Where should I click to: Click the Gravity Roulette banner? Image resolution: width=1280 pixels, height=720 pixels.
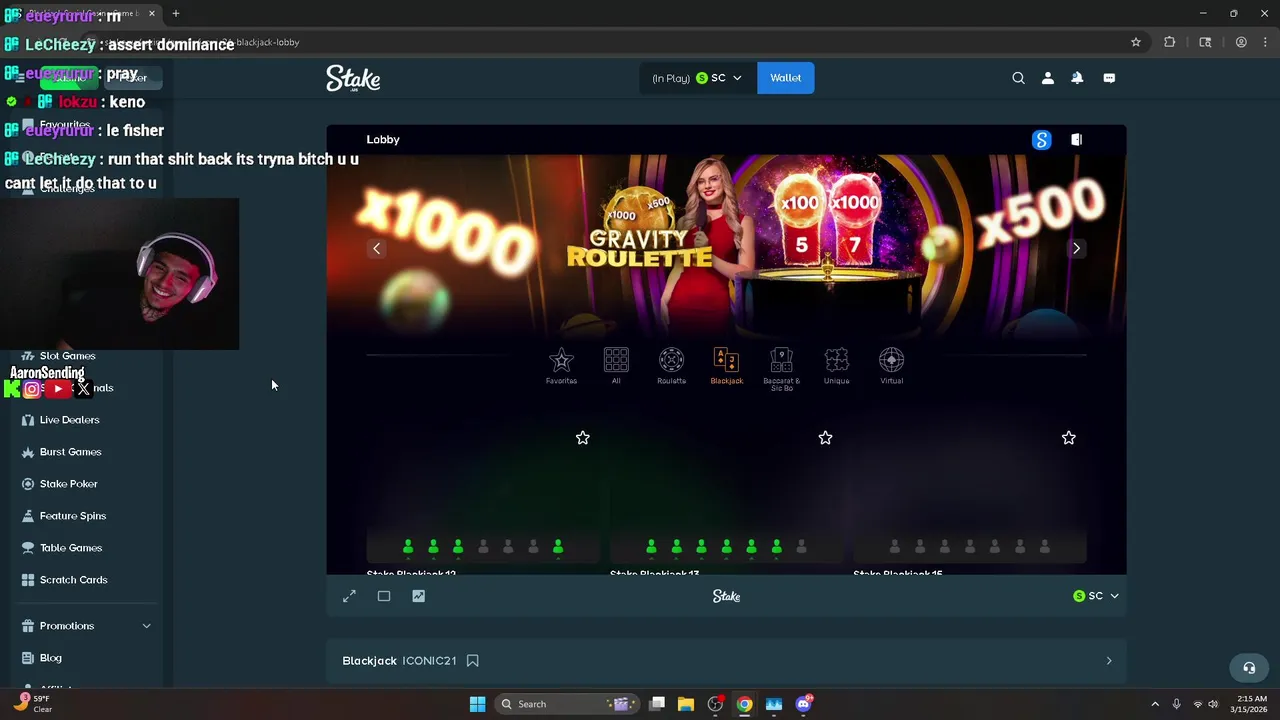click(726, 245)
